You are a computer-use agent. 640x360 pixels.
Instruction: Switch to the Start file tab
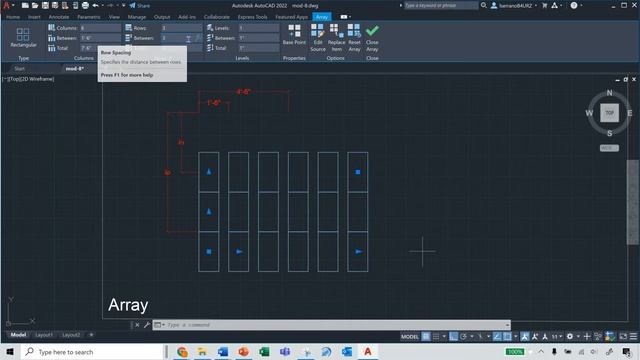[19, 69]
